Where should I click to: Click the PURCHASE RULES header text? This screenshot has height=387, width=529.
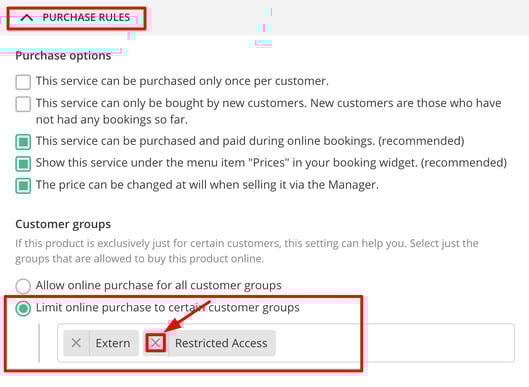(86, 17)
